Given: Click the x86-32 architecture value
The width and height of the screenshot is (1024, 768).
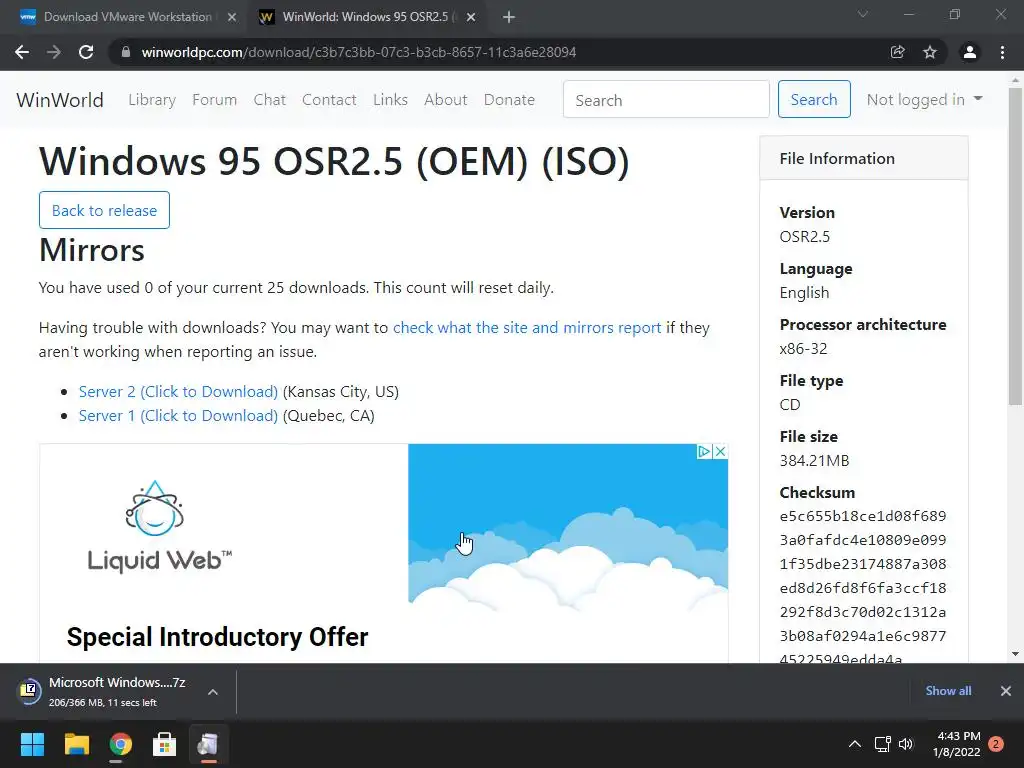Looking at the screenshot, I should 803,349.
